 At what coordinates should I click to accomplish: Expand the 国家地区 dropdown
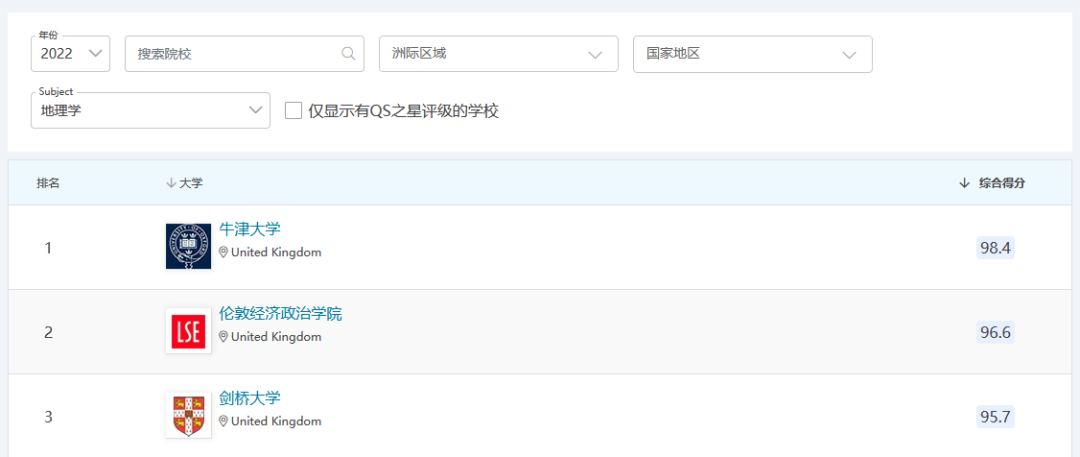pos(752,54)
